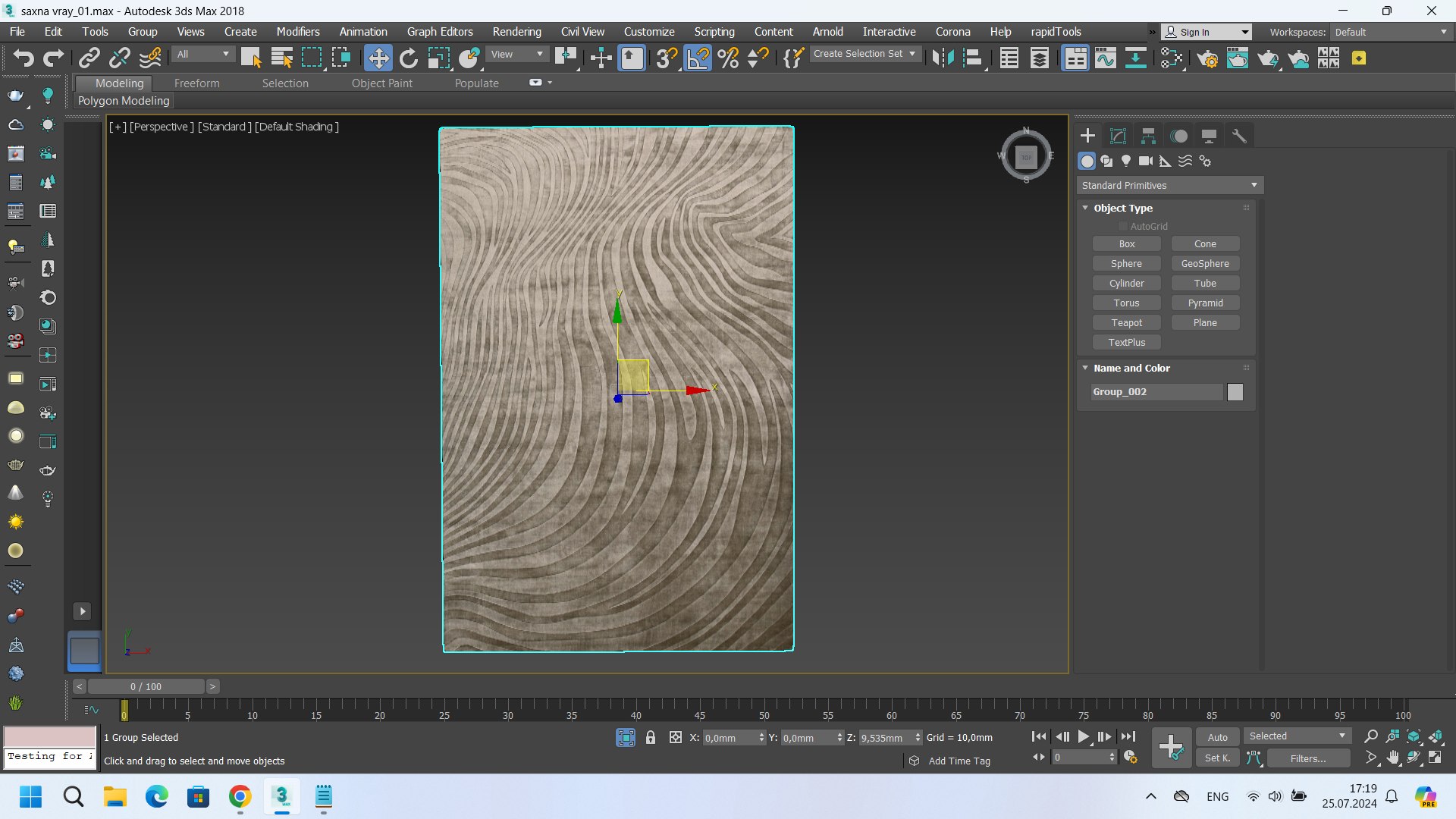Switch to the Object Paint ribbon tab

click(381, 83)
